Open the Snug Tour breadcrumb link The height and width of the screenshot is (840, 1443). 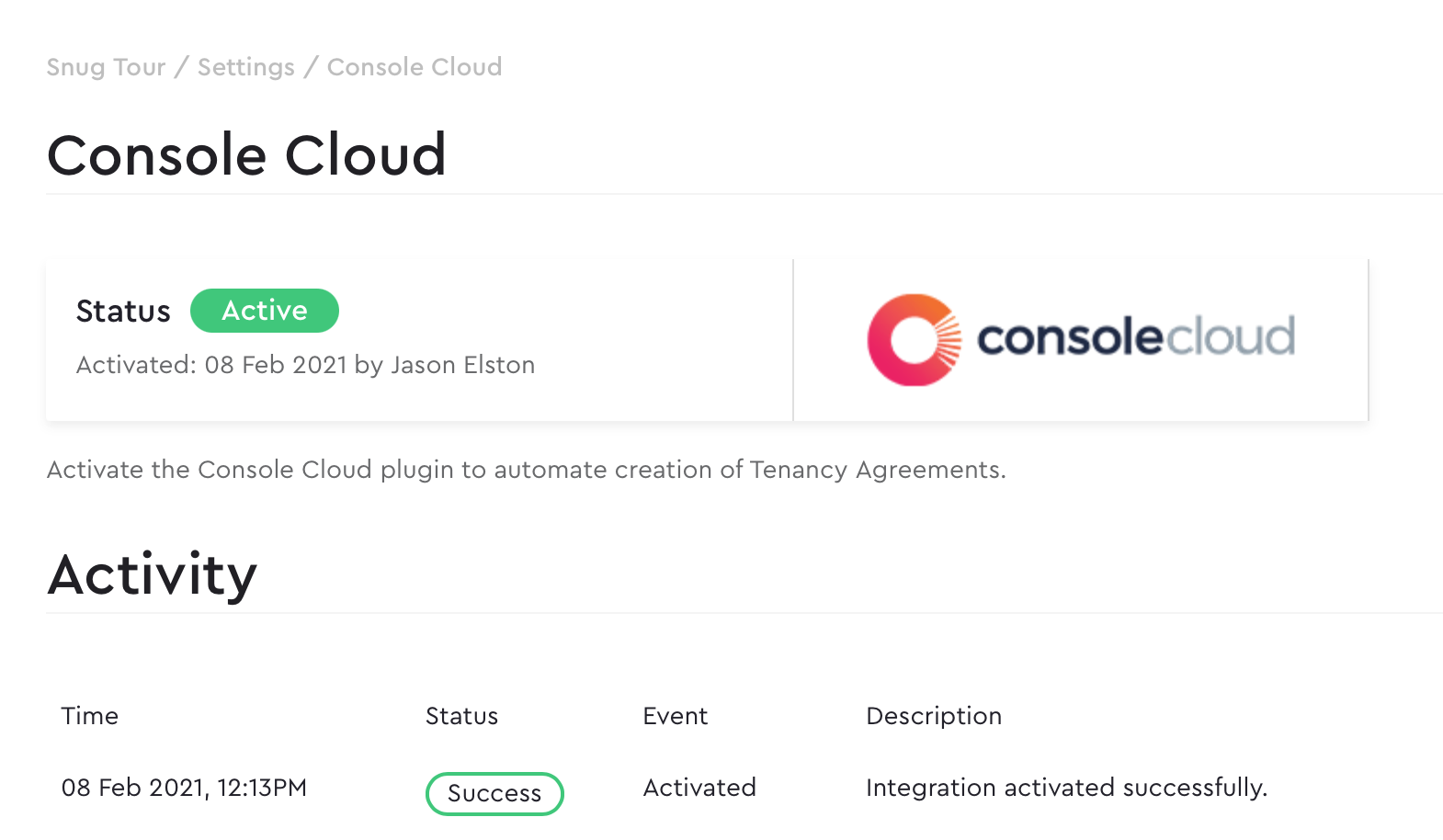pyautogui.click(x=106, y=68)
